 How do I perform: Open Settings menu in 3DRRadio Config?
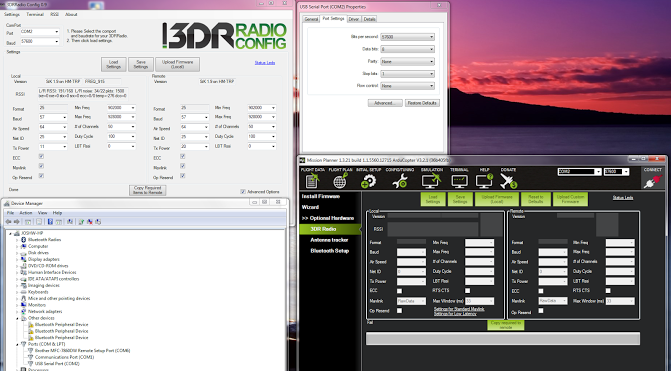pos(12,14)
